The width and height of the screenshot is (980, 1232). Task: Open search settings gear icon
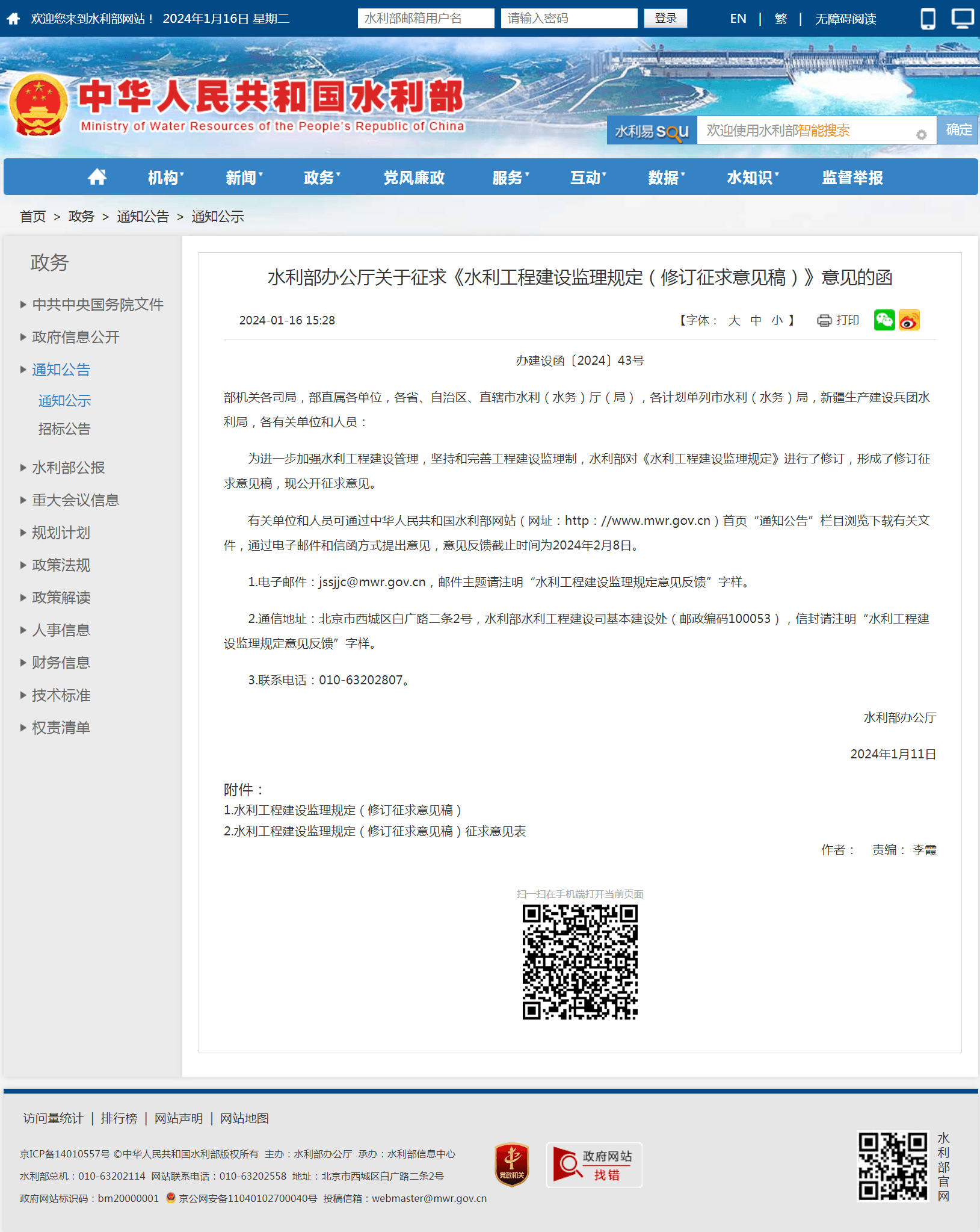pyautogui.click(x=921, y=134)
